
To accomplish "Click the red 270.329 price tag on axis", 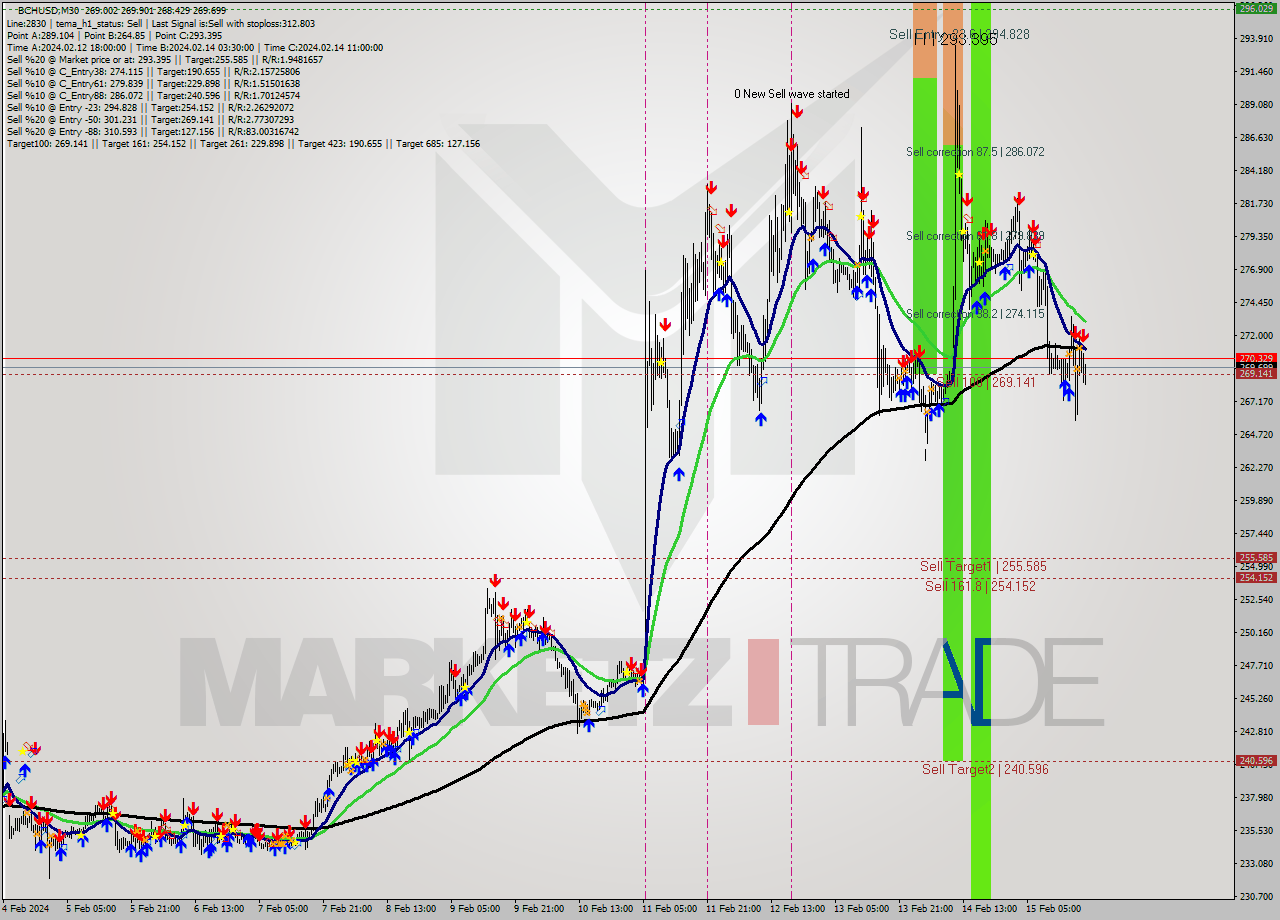I will [x=1256, y=358].
